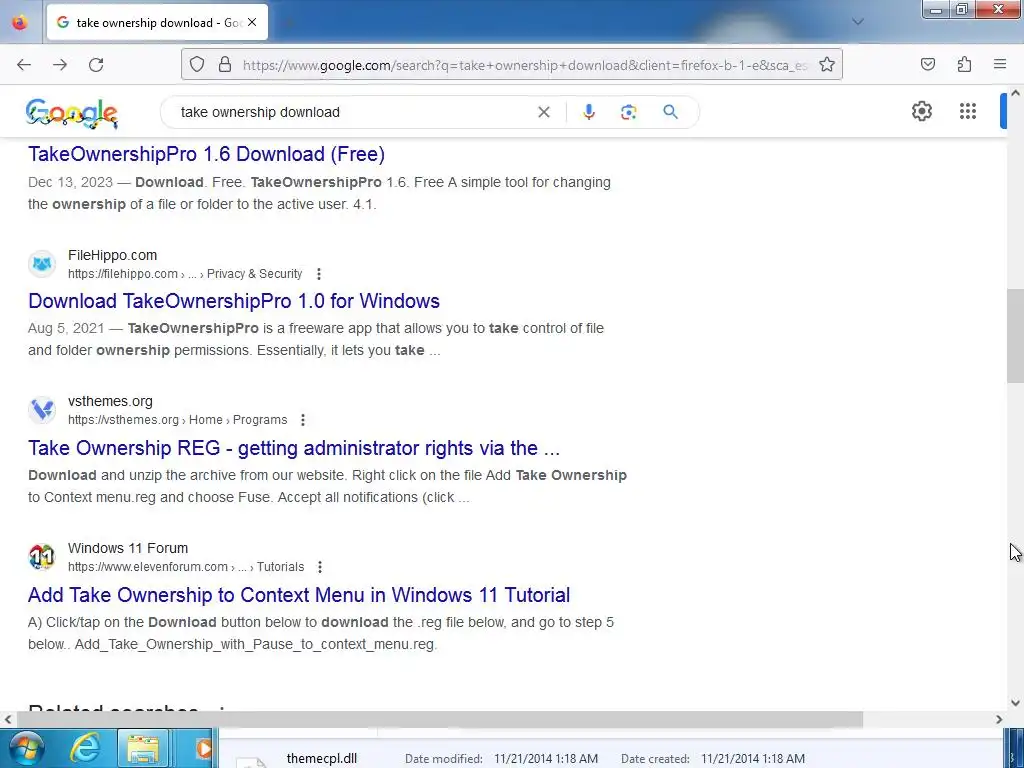
Task: Click the elevenforum.com breadcrumb URL
Action: pos(186,567)
